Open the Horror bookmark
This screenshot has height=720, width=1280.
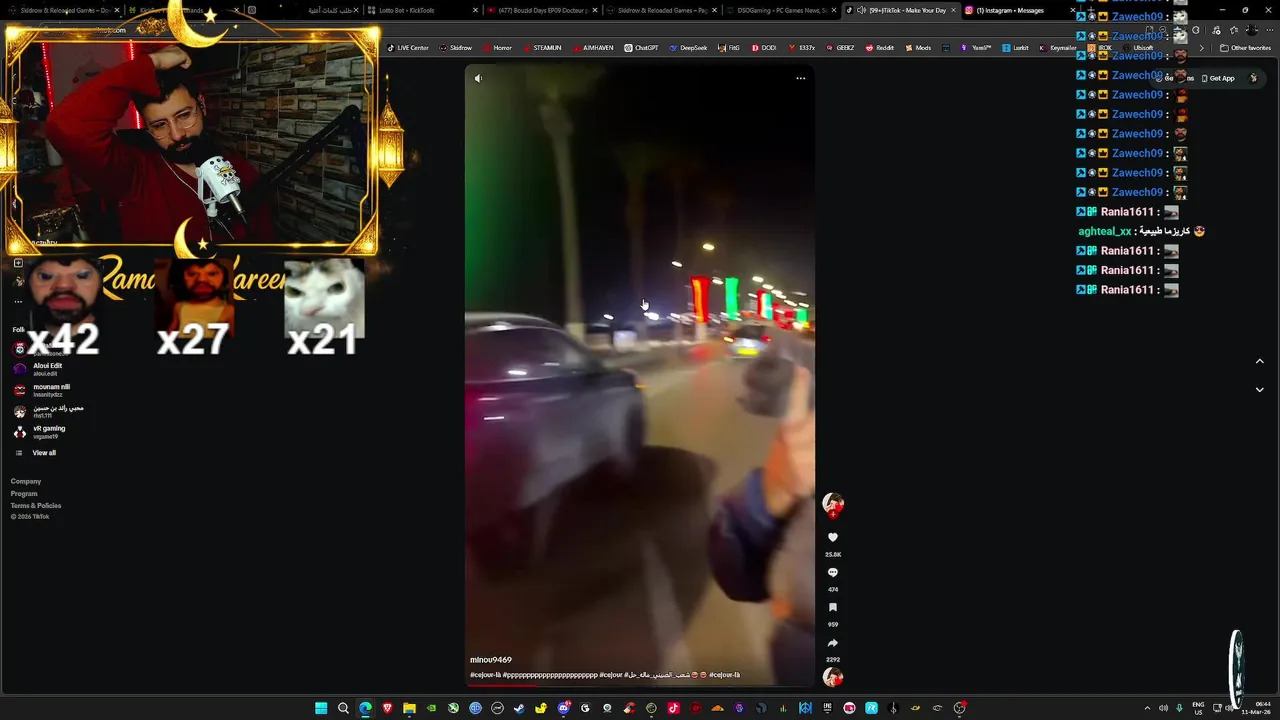497,48
